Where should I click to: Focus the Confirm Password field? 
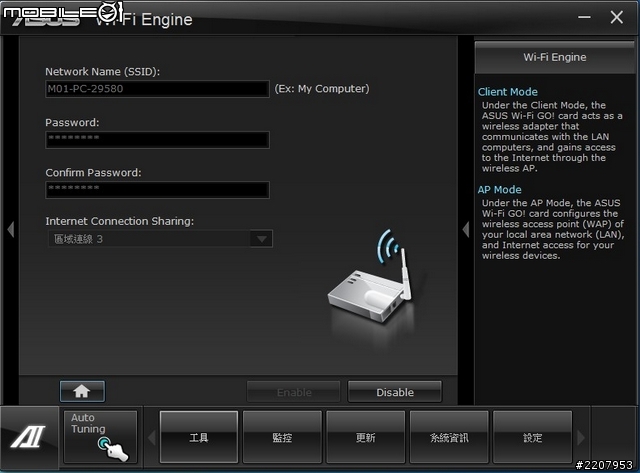tap(157, 190)
